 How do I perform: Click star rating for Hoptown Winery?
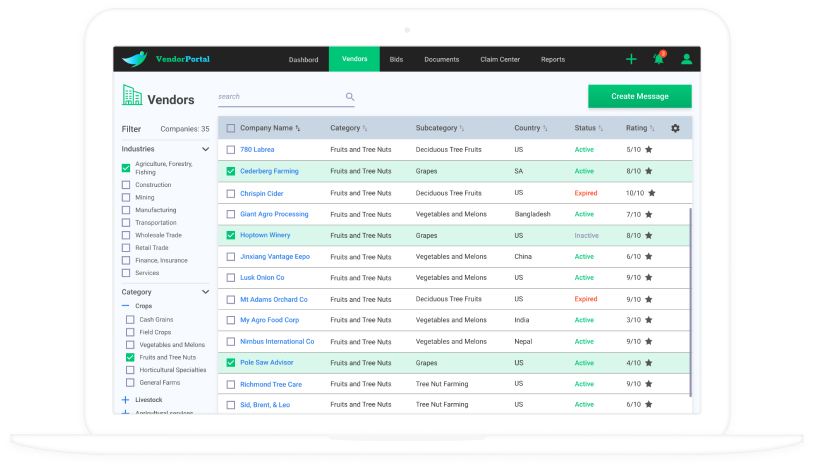[648, 236]
